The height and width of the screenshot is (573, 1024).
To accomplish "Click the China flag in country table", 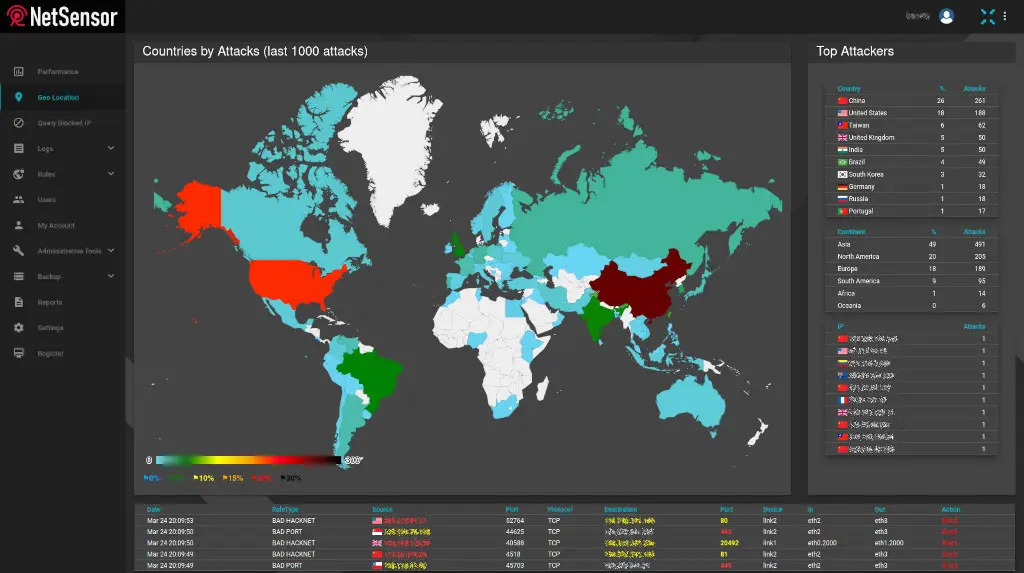I will pos(842,101).
